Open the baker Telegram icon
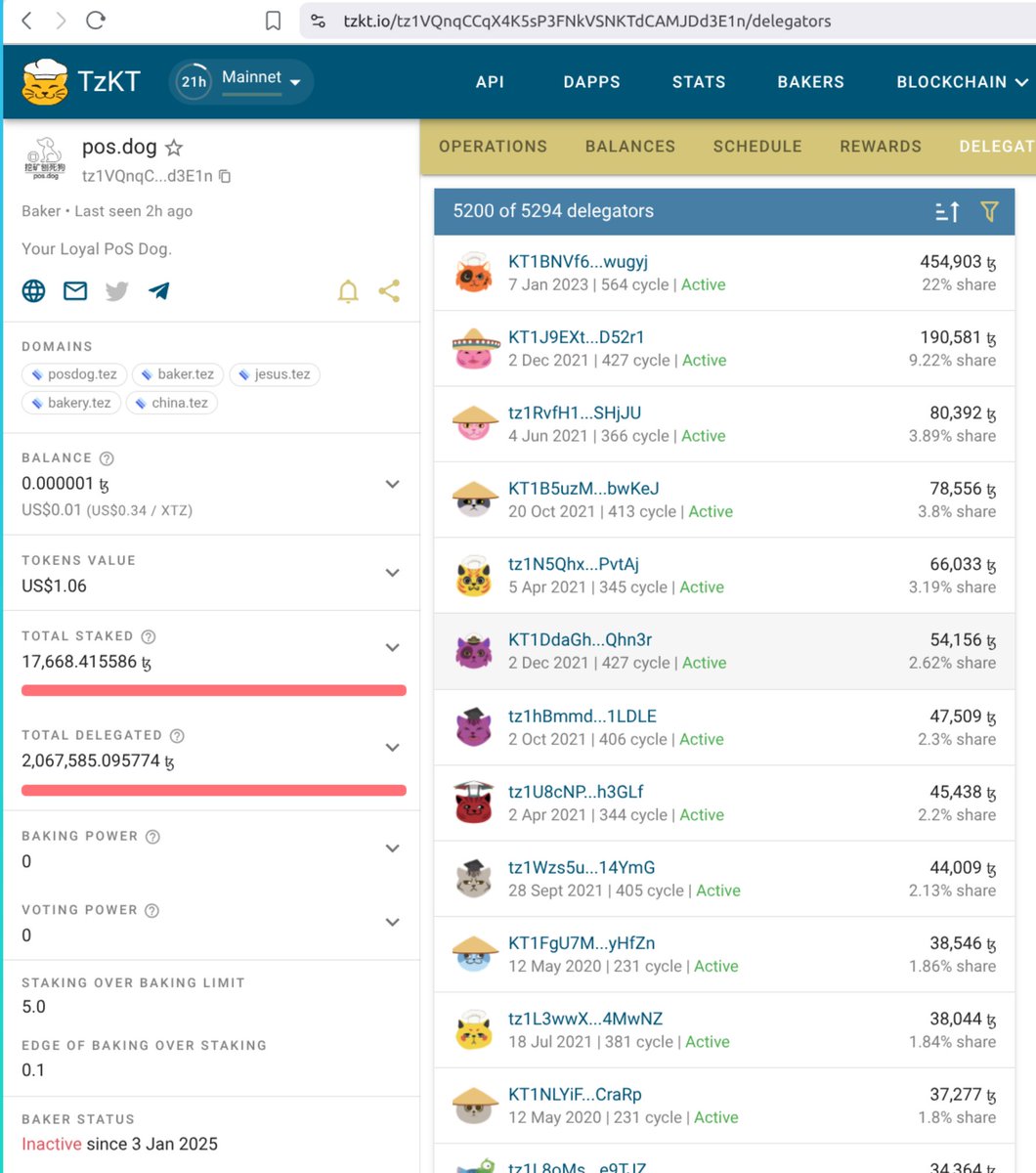Viewport: 1036px width, 1173px height. [158, 290]
